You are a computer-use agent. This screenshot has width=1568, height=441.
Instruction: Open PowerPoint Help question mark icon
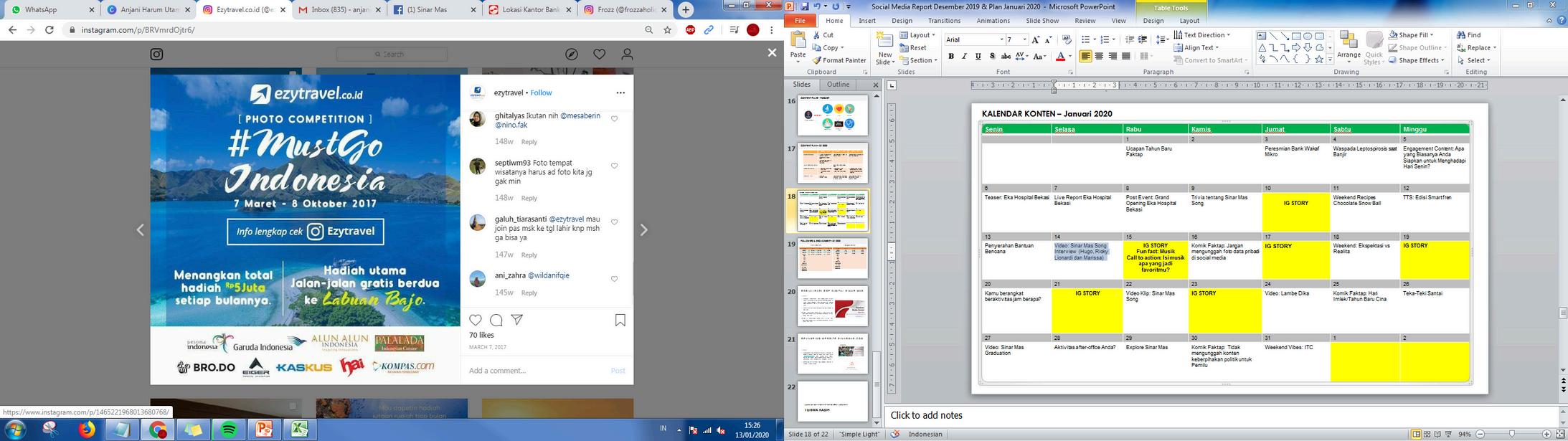tap(1562, 21)
